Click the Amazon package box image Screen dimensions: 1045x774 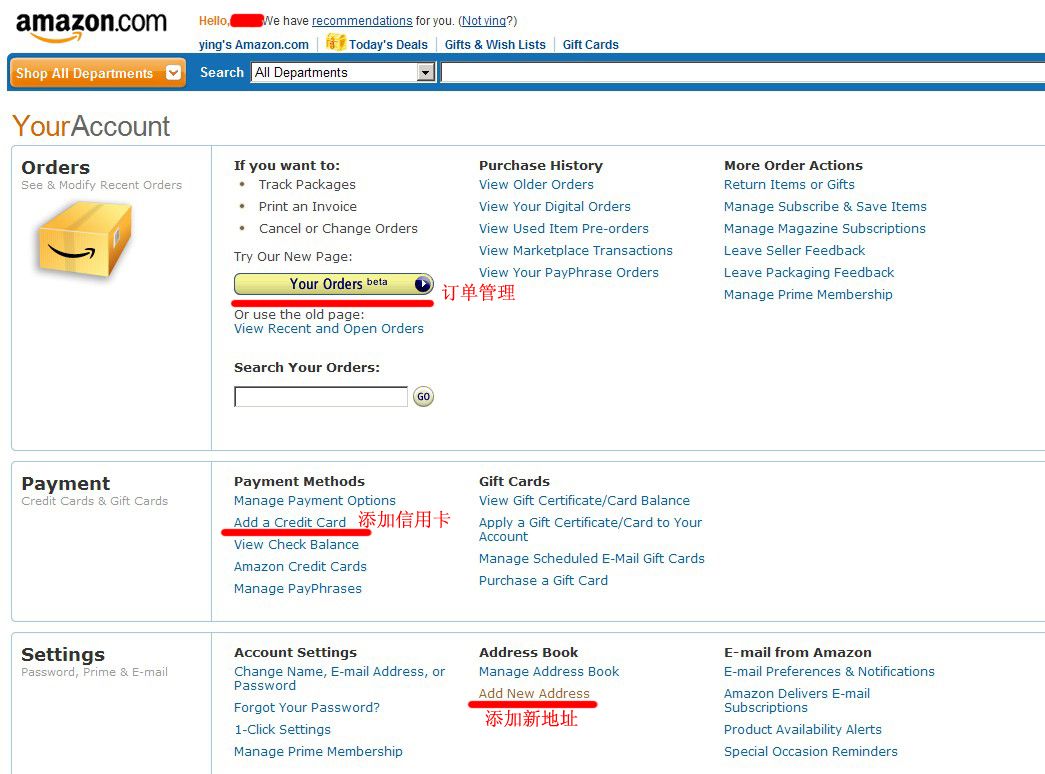pyautogui.click(x=85, y=239)
